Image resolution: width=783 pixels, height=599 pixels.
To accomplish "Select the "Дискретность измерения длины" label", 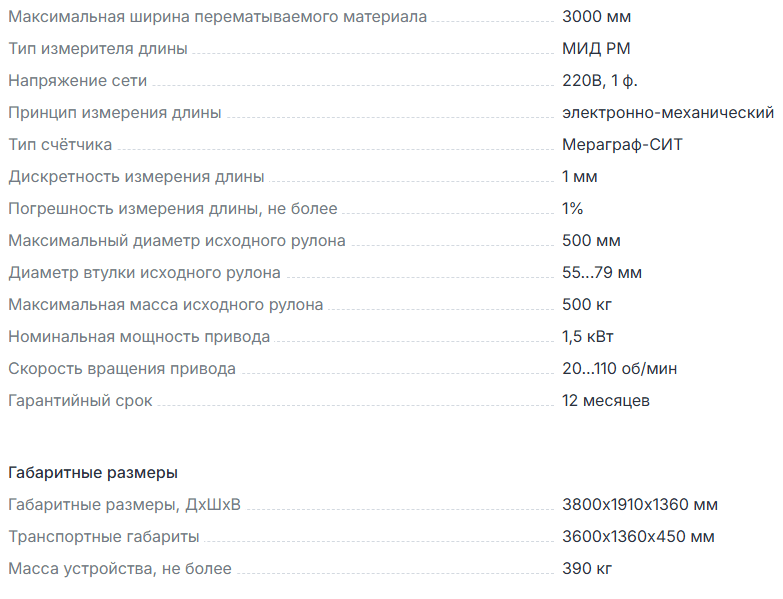I will pyautogui.click(x=136, y=177).
